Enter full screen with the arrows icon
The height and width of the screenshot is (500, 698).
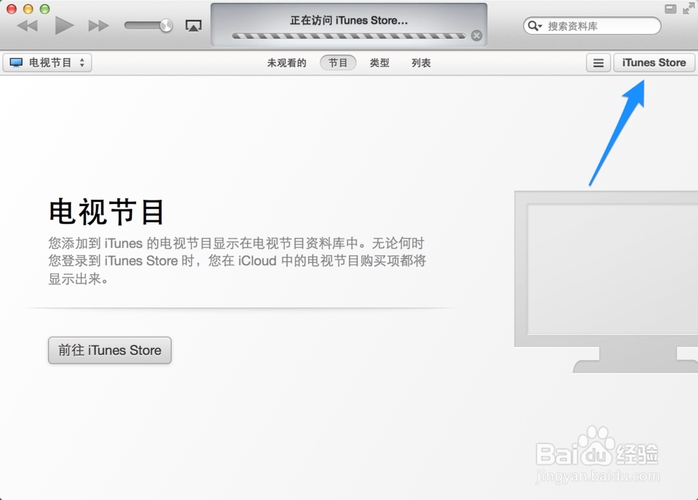coord(689,8)
